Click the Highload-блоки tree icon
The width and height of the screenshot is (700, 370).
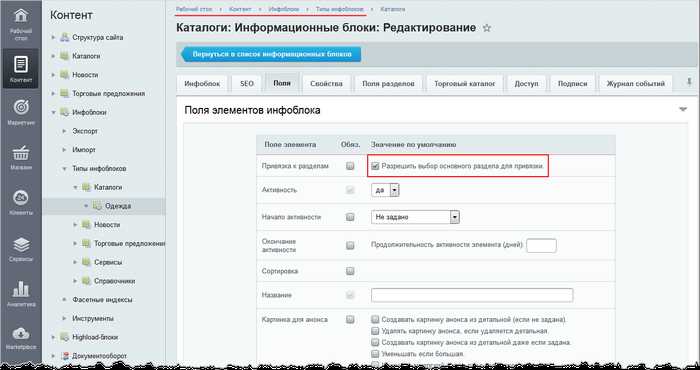pyautogui.click(x=65, y=337)
